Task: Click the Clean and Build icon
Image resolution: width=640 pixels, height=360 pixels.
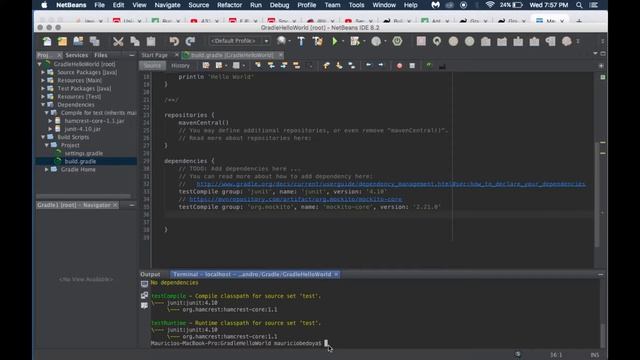Action: 318,41
